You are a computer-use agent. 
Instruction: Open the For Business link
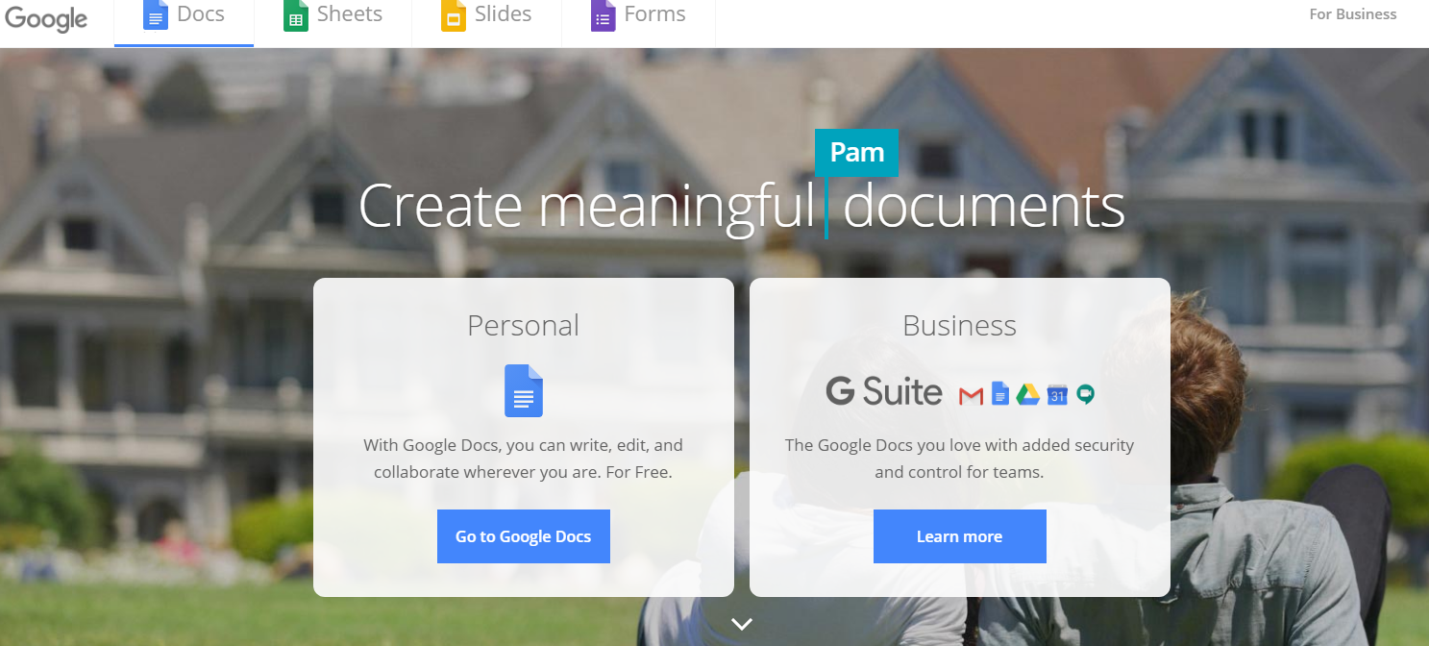[x=1353, y=14]
